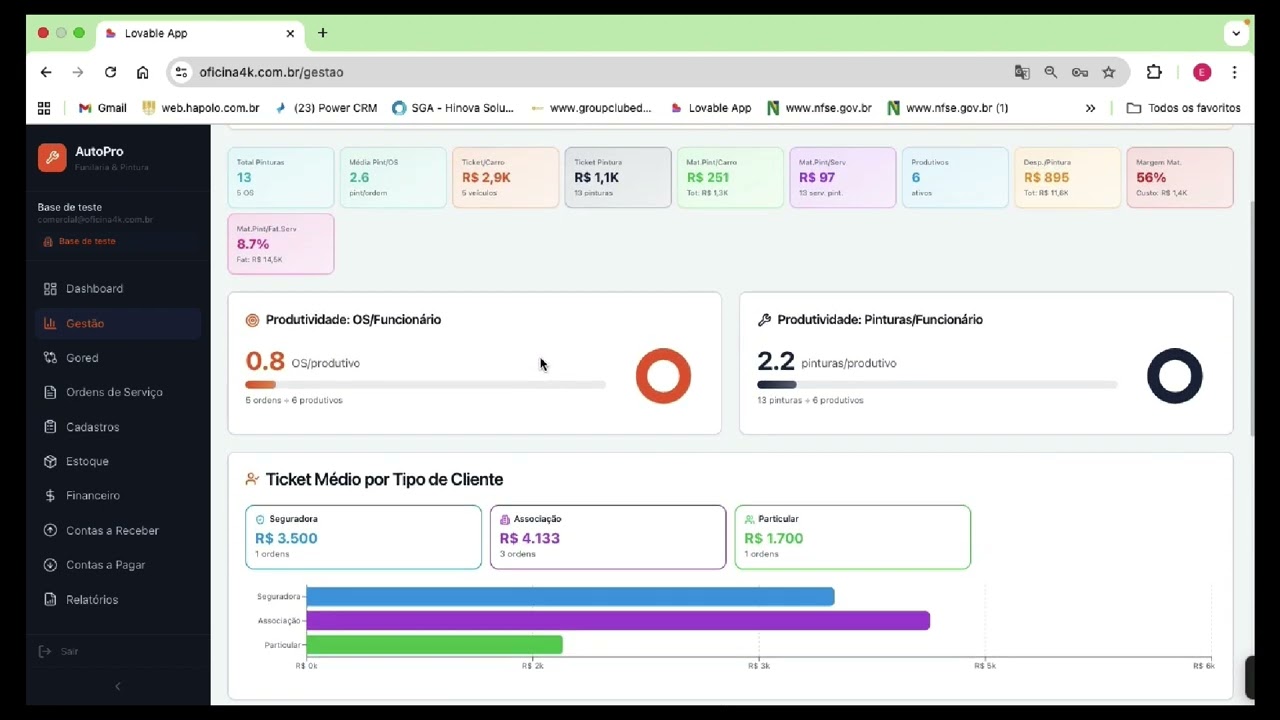Click the Mat.Pint/Serv card
The width and height of the screenshot is (1280, 720).
[843, 177]
